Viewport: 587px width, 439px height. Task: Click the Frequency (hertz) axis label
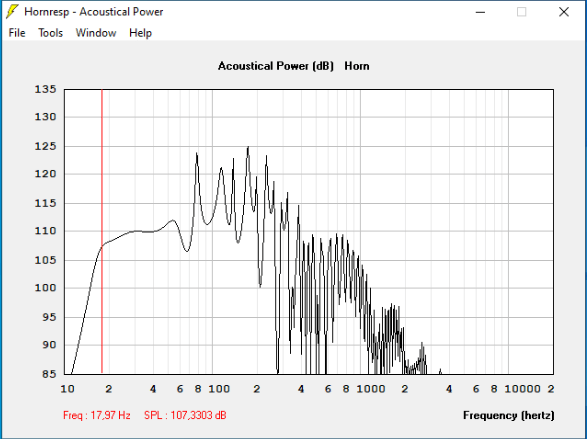pos(508,415)
